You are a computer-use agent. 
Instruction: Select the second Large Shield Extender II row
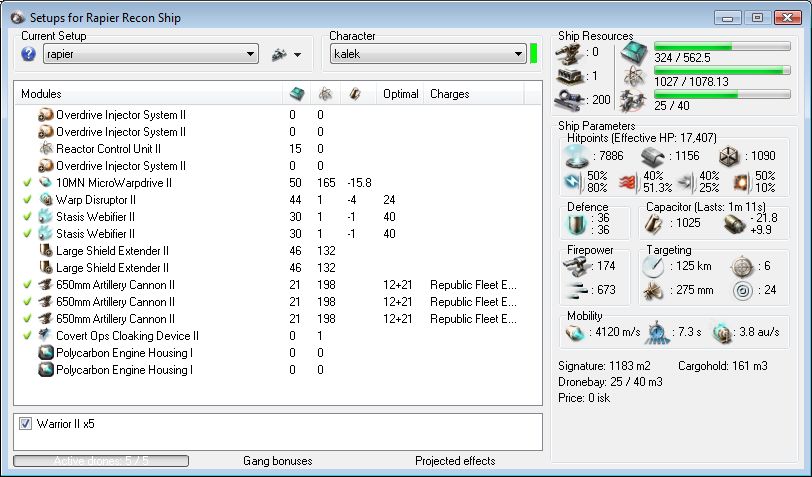(278, 268)
